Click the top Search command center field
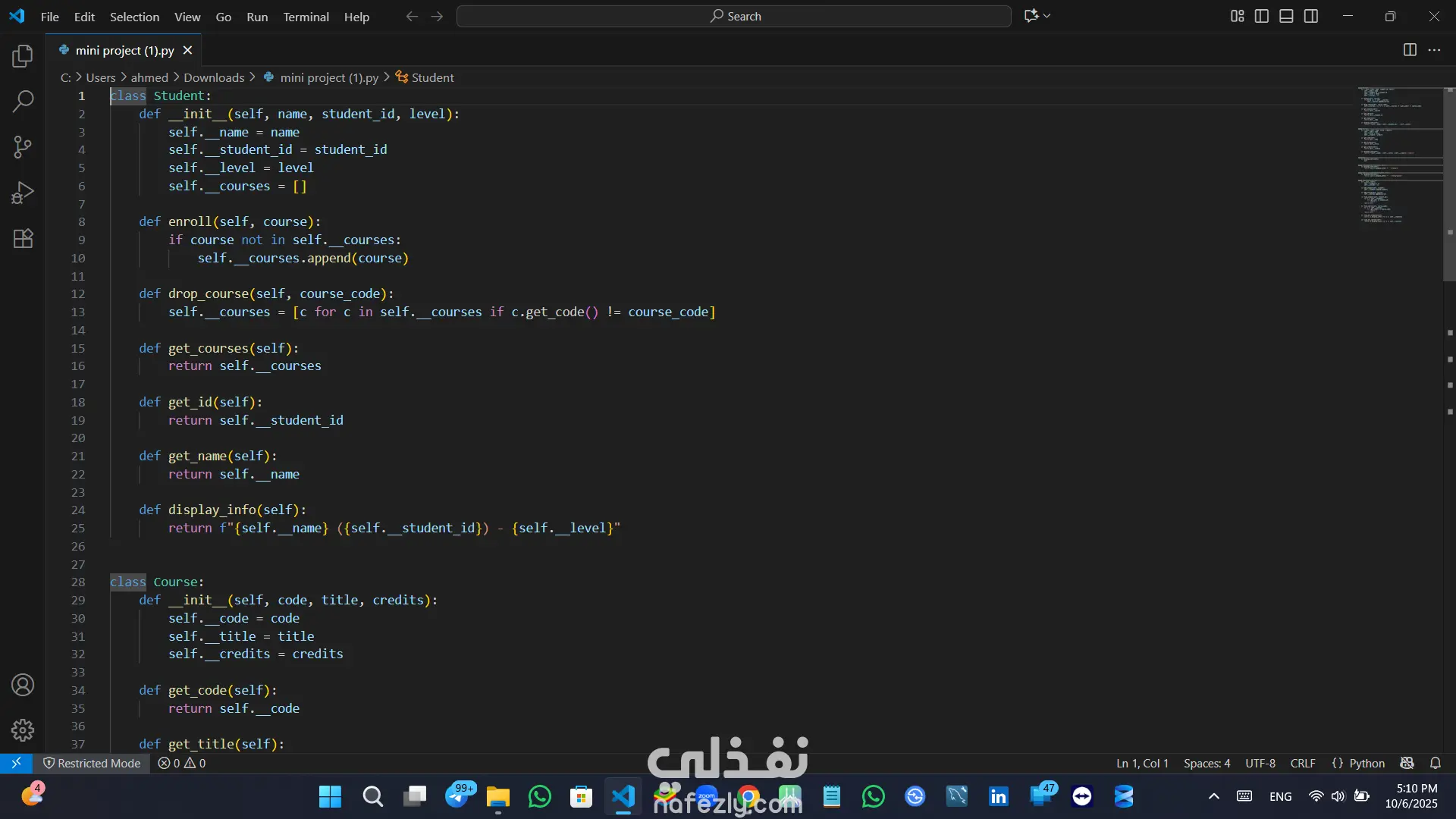 (733, 16)
